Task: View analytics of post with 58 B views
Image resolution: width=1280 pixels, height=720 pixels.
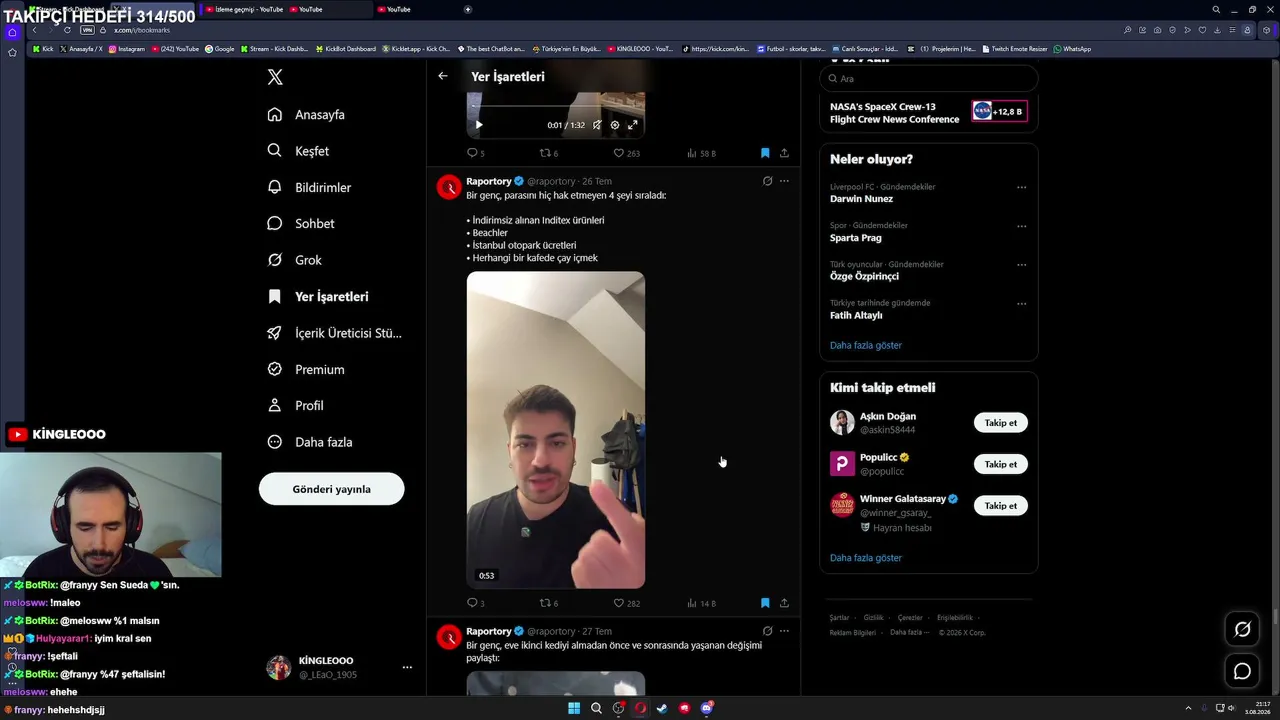Action: [701, 153]
